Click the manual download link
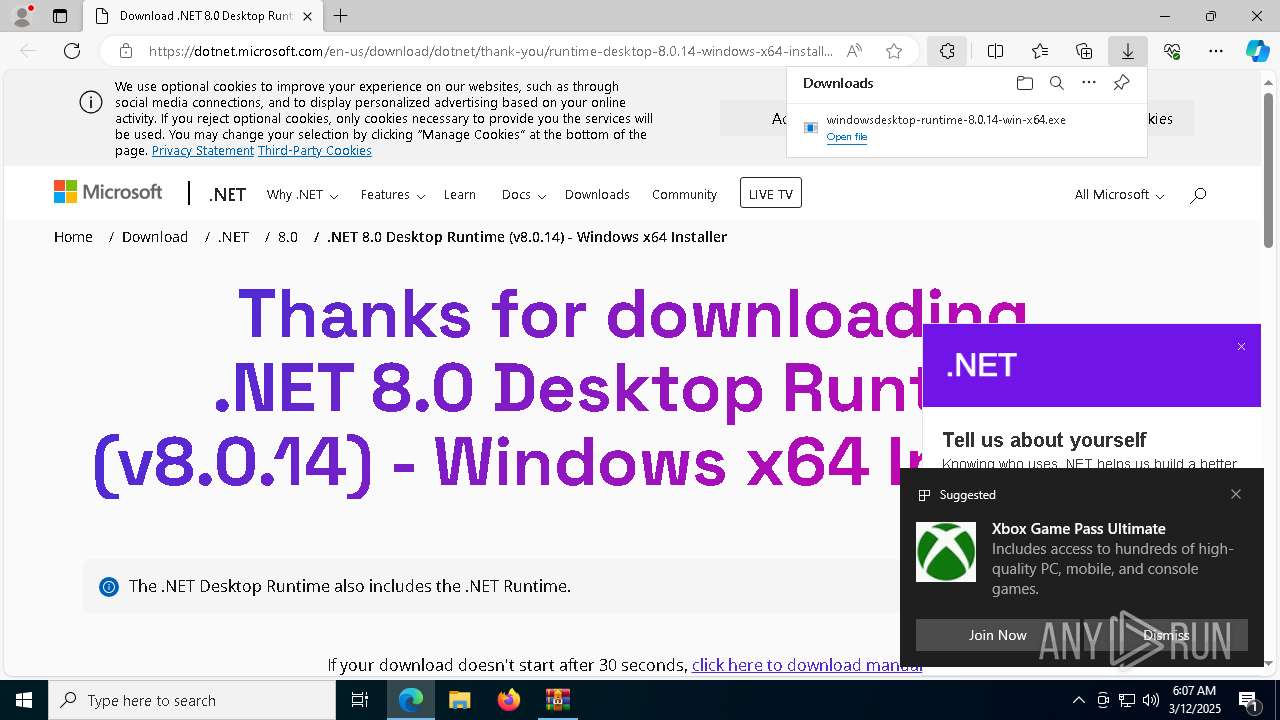1280x720 pixels. 807,665
